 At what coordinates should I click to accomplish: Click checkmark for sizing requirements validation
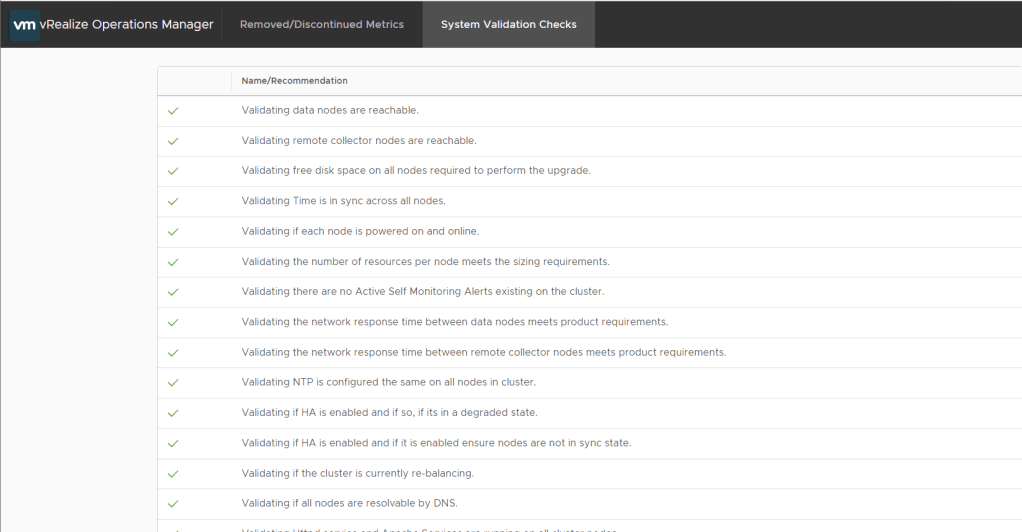[173, 262]
